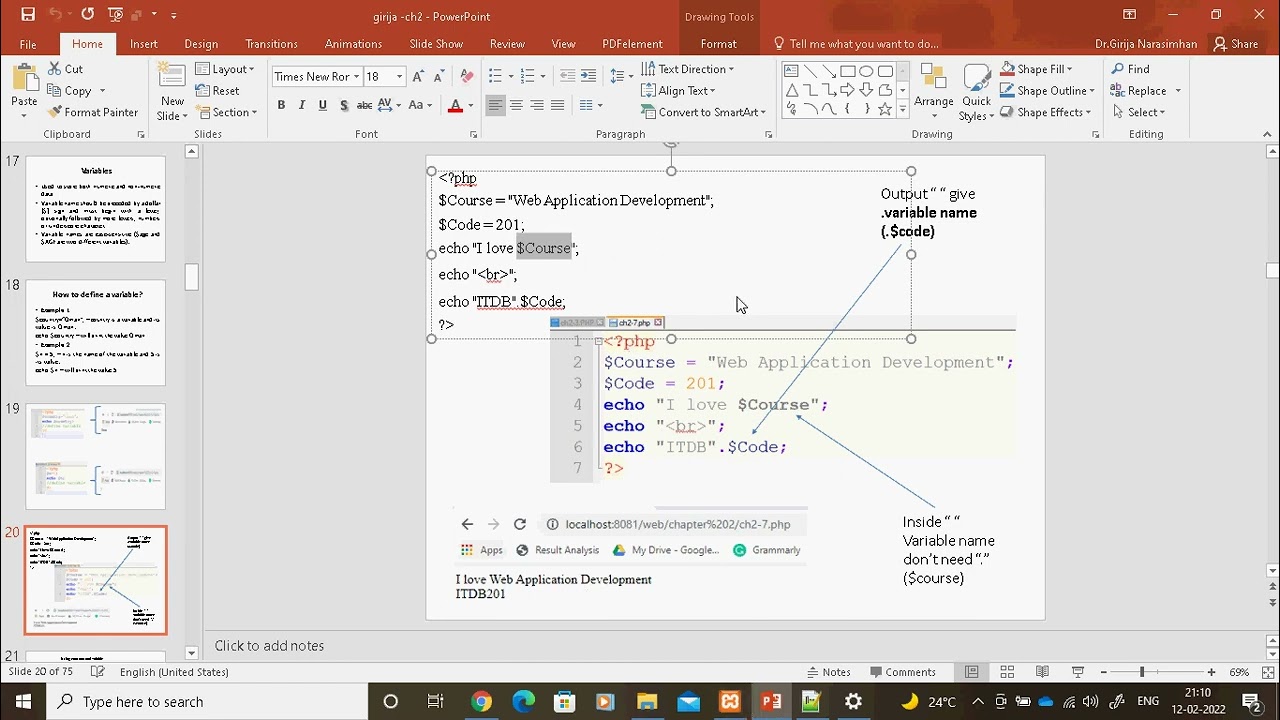Screen dimensions: 1280x720
Task: Open Comments from status bar
Action: [x=903, y=672]
